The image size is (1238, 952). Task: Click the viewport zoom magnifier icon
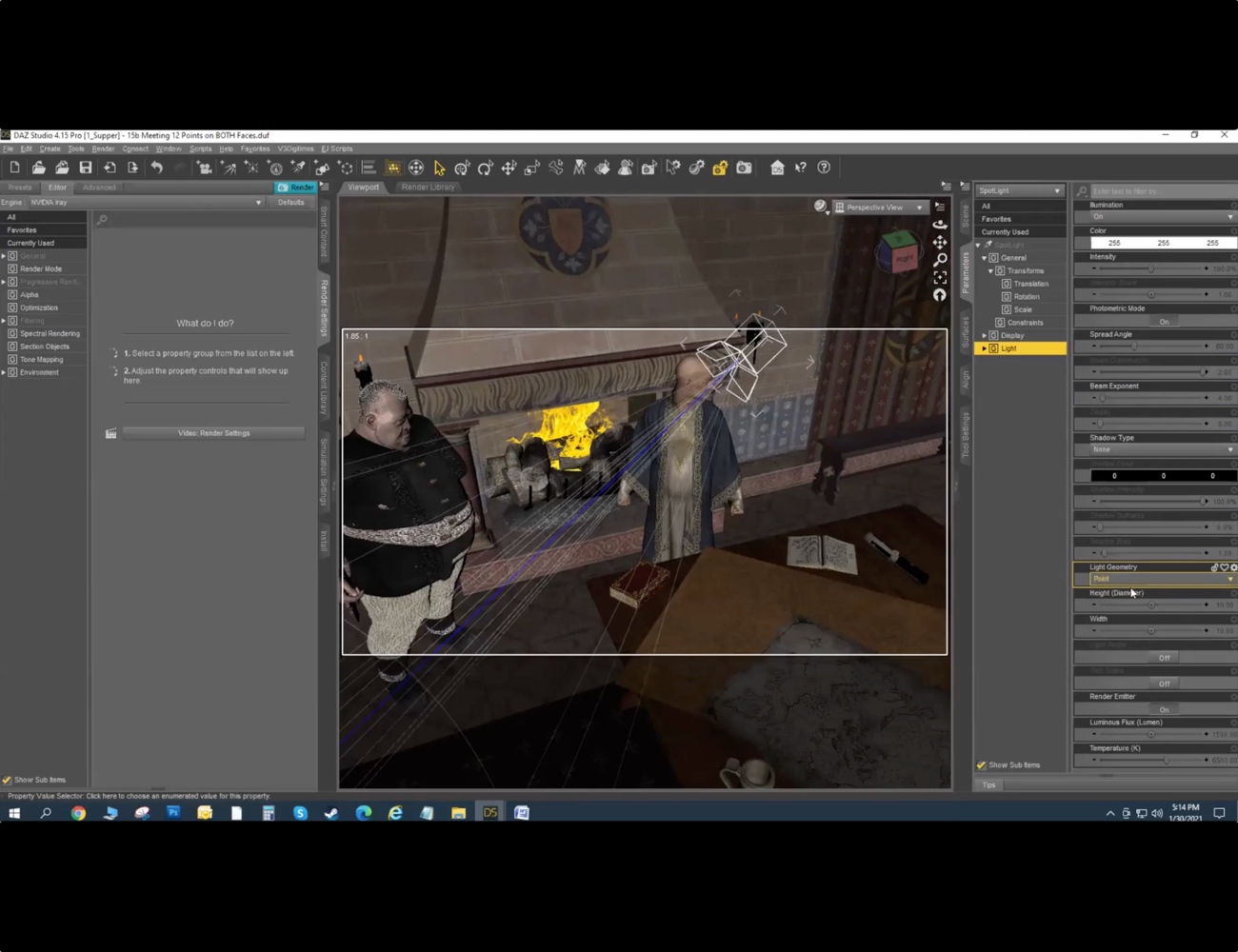(940, 260)
